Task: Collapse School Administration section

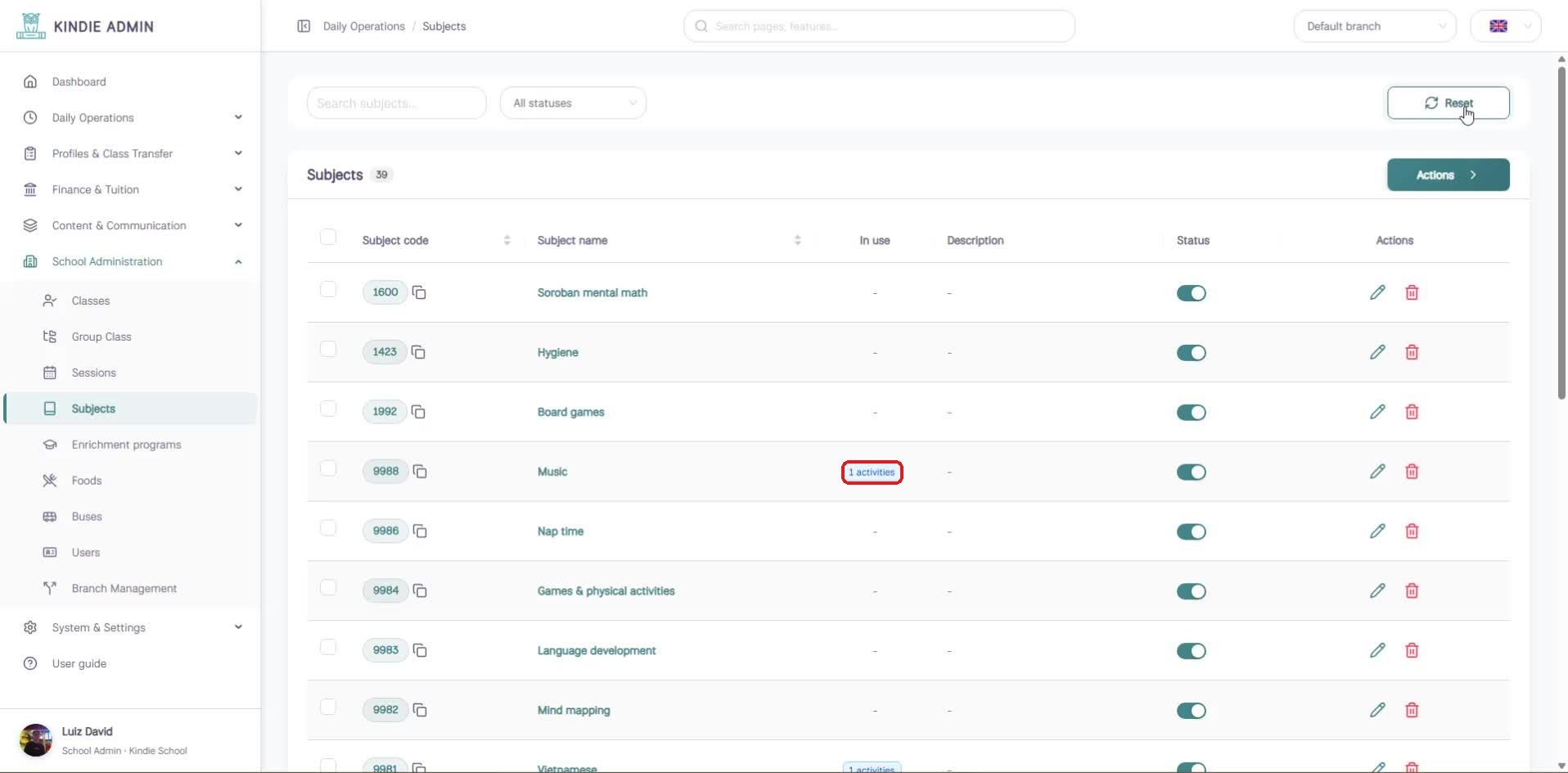Action: pyautogui.click(x=131, y=262)
